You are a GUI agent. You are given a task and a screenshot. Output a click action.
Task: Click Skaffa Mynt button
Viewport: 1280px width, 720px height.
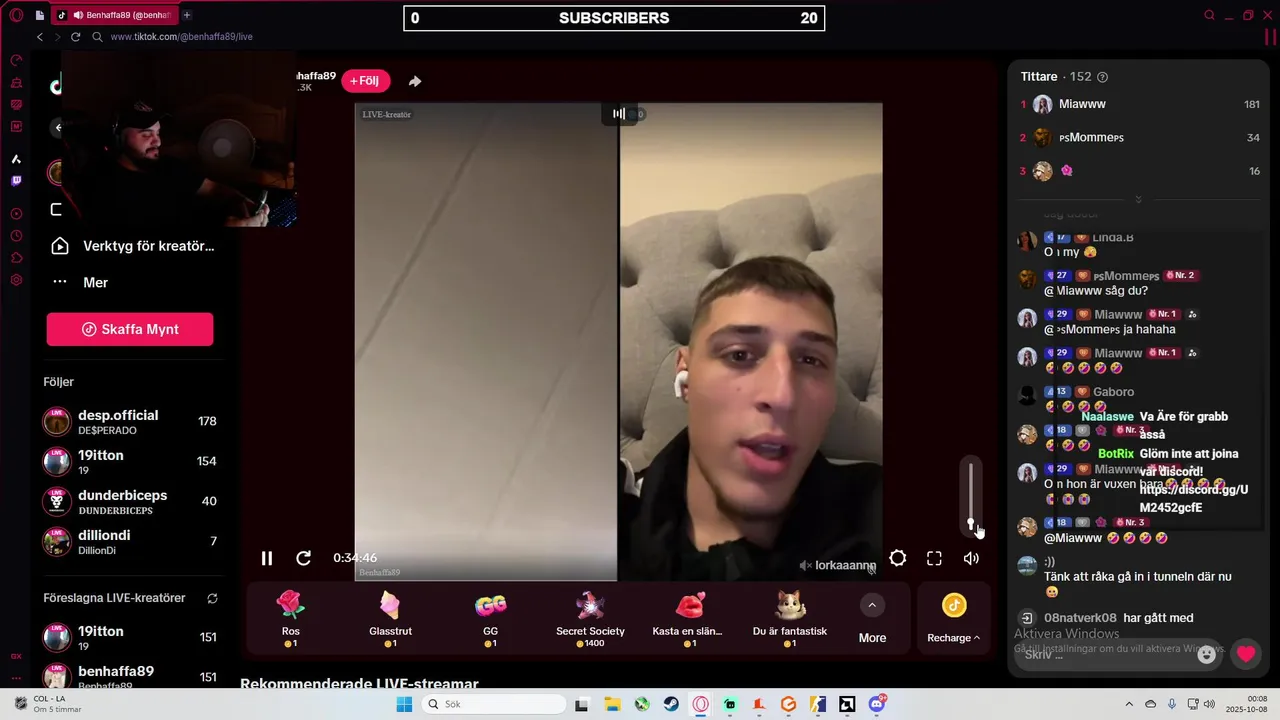click(x=130, y=329)
